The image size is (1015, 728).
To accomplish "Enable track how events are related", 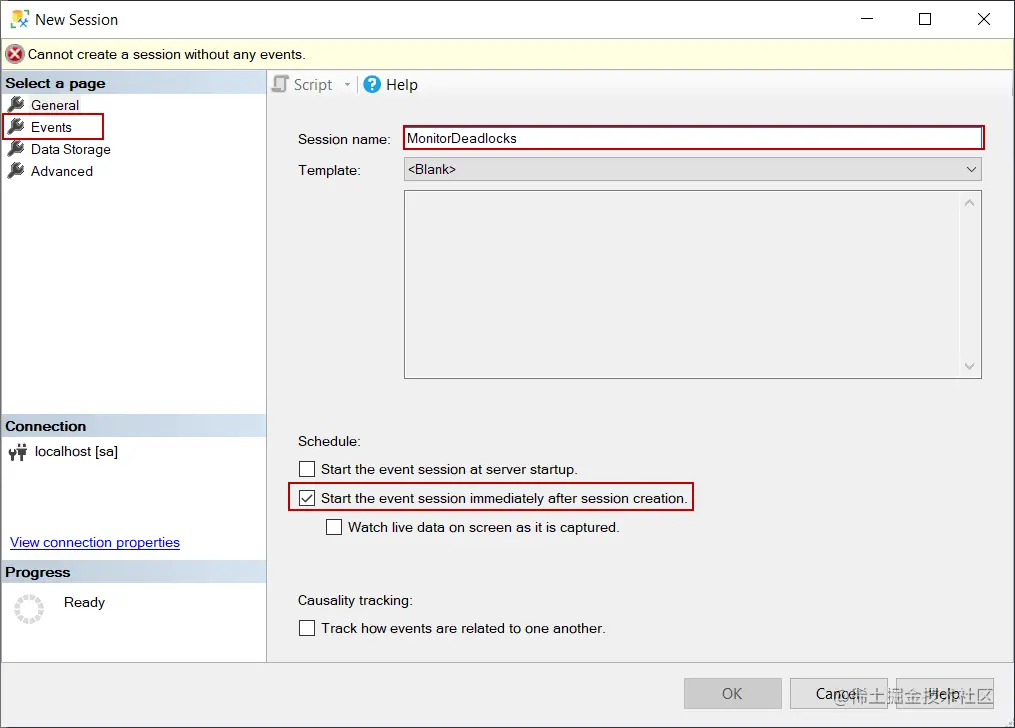I will click(x=307, y=628).
